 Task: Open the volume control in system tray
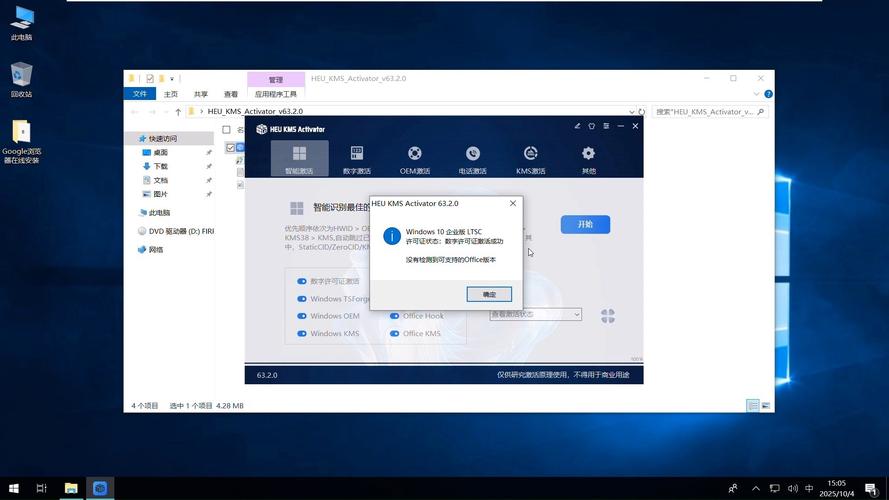click(793, 488)
